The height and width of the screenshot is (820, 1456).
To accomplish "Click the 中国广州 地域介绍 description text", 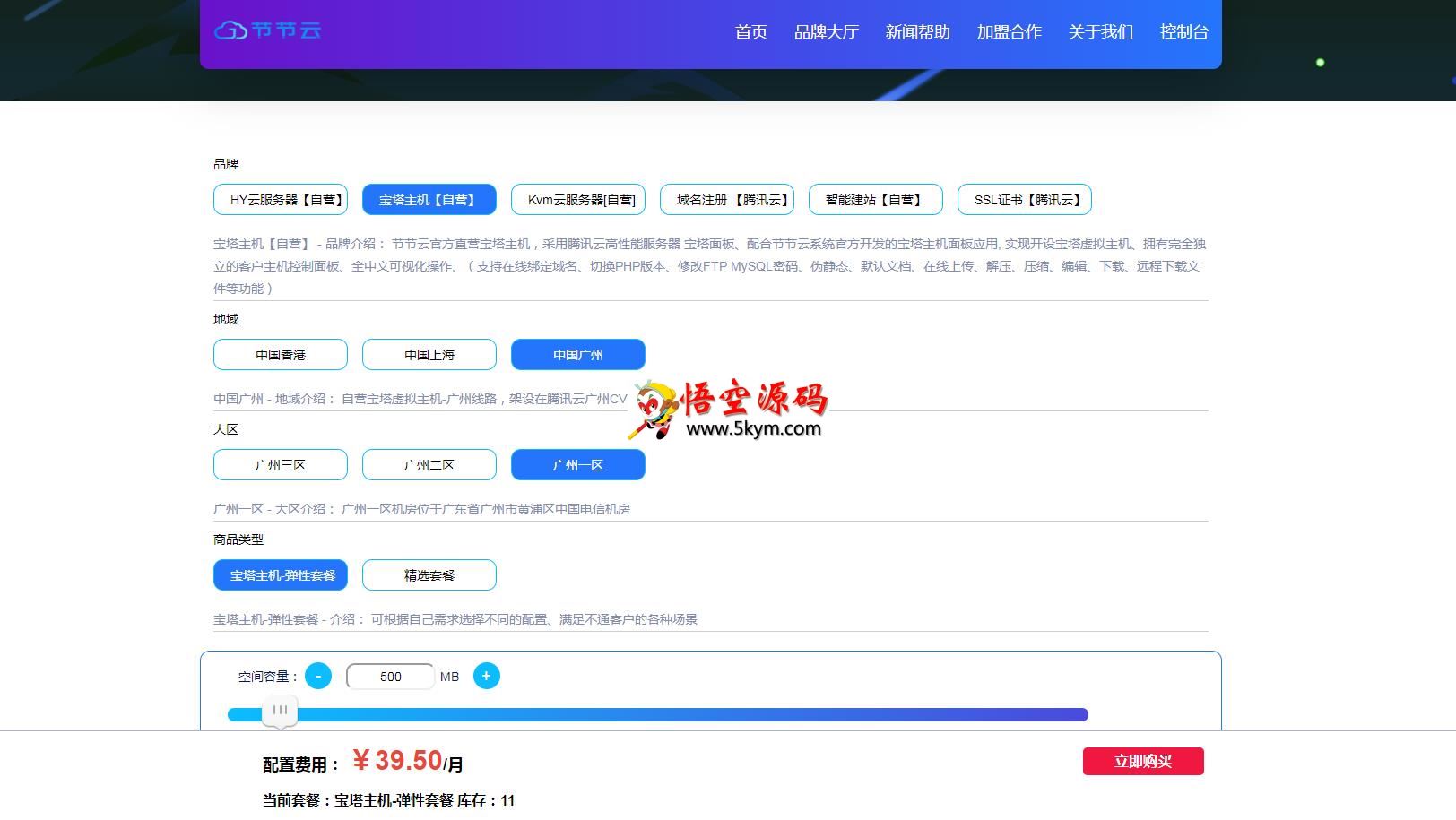I will [420, 399].
